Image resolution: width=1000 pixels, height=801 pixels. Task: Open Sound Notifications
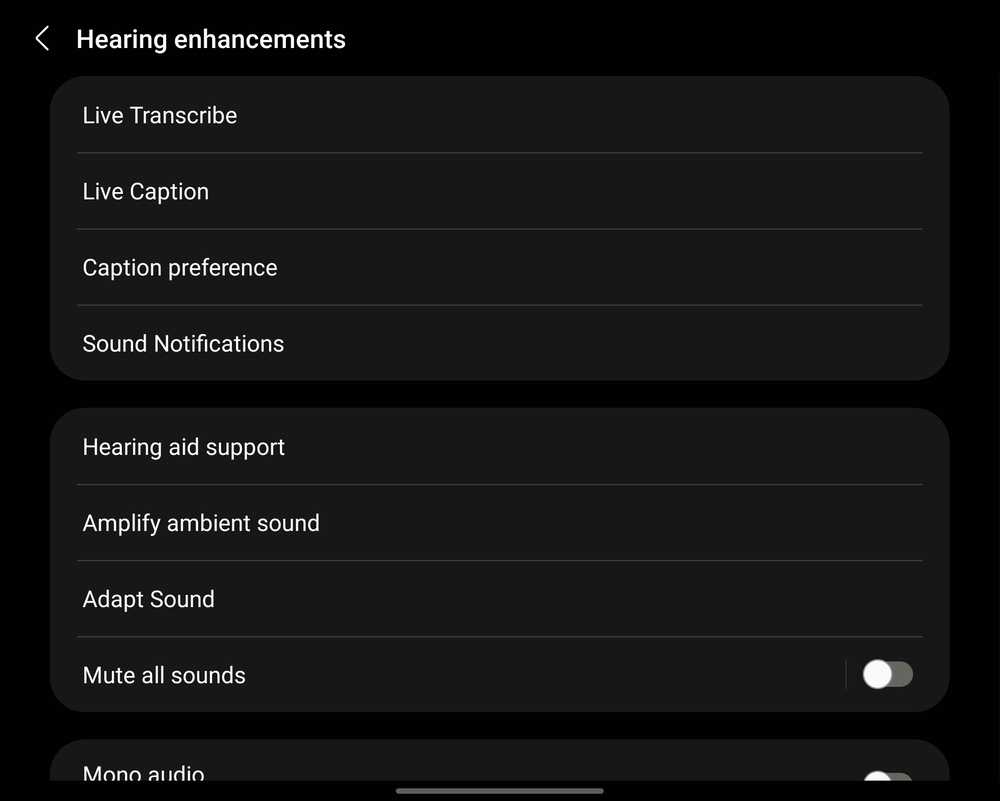[x=183, y=344]
